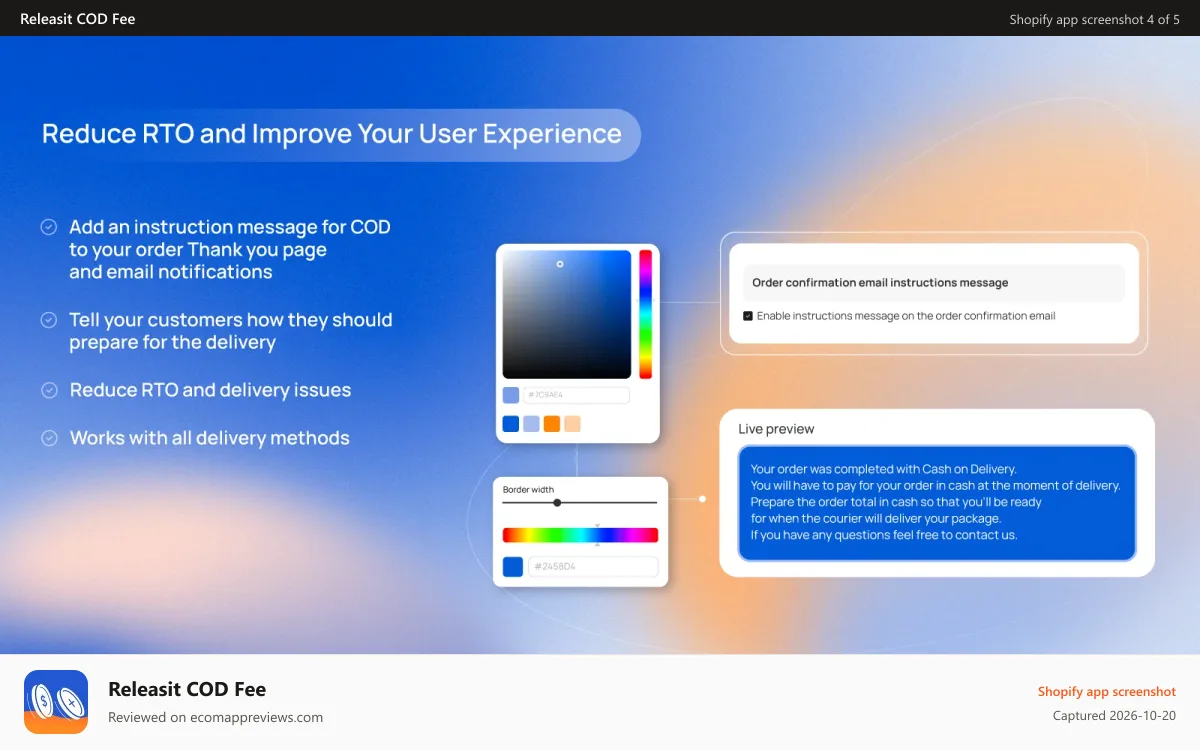The image size is (1200, 750).
Task: Click the 'Order confirmation email instructions message' header
Action: pos(934,283)
